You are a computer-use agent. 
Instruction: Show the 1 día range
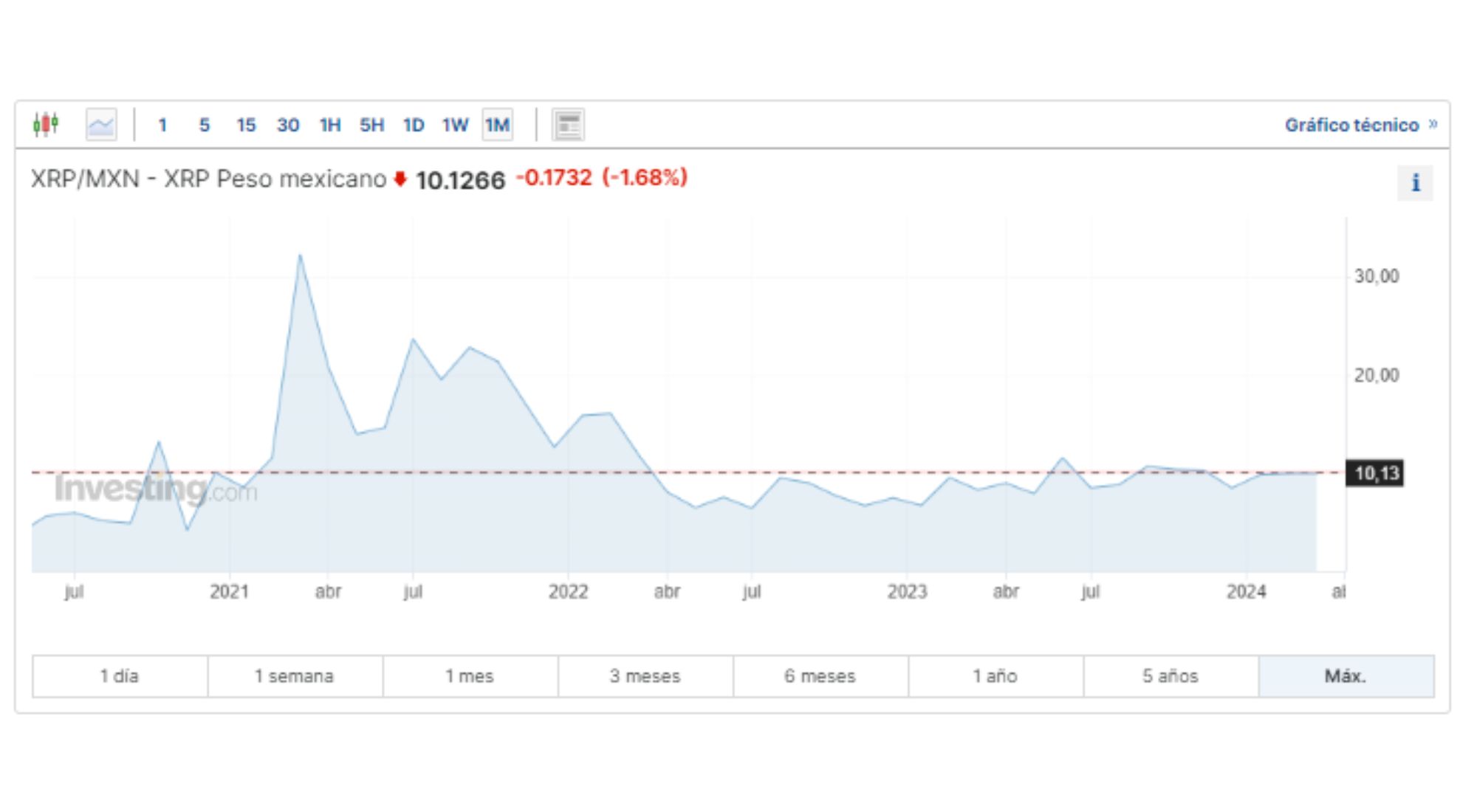point(120,676)
